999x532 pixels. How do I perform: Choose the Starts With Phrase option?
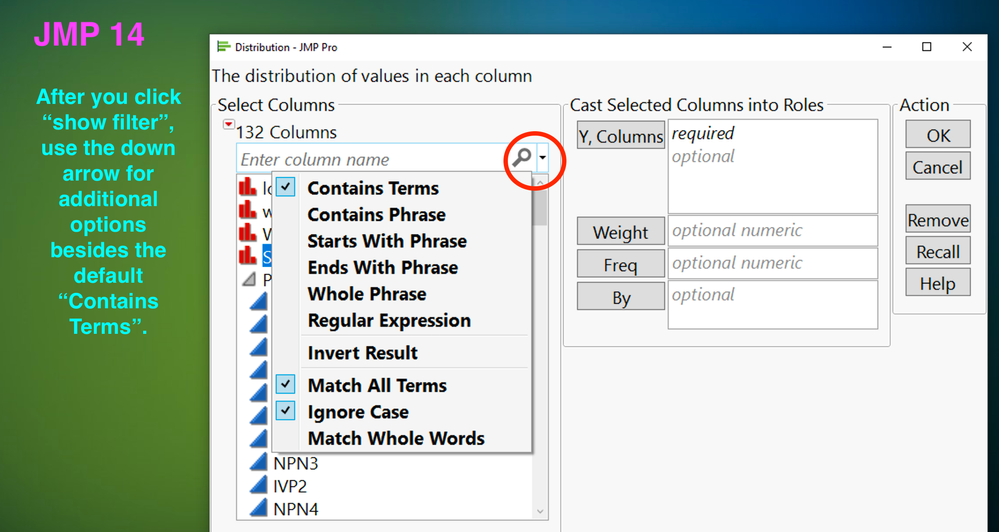[x=386, y=240]
